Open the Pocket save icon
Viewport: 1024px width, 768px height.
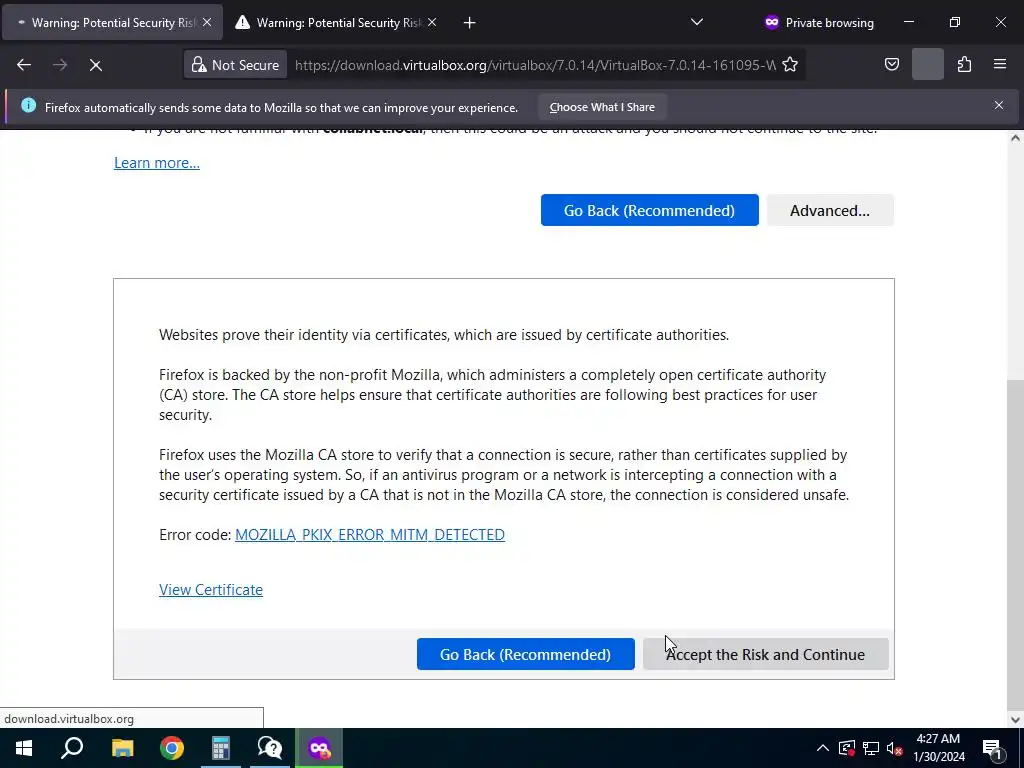click(891, 65)
